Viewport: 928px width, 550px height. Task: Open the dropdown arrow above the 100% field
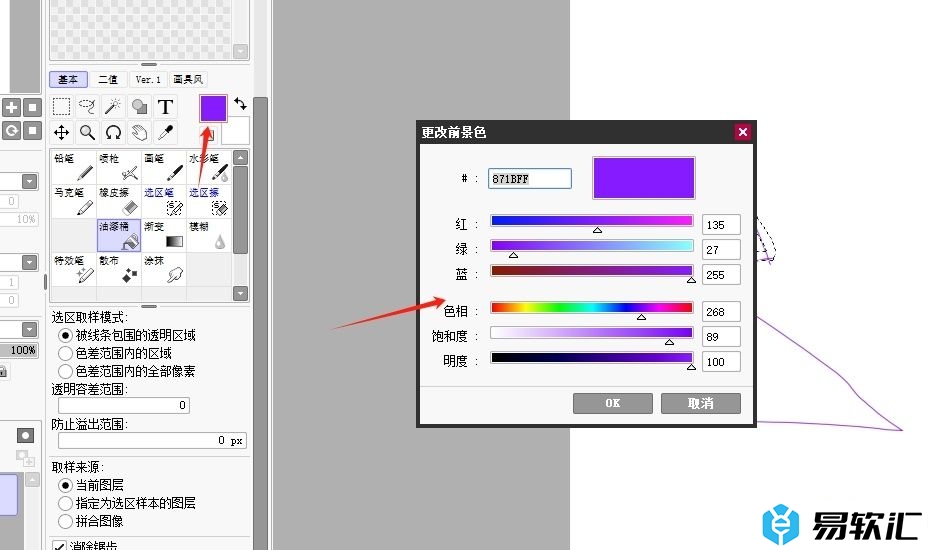[30, 329]
